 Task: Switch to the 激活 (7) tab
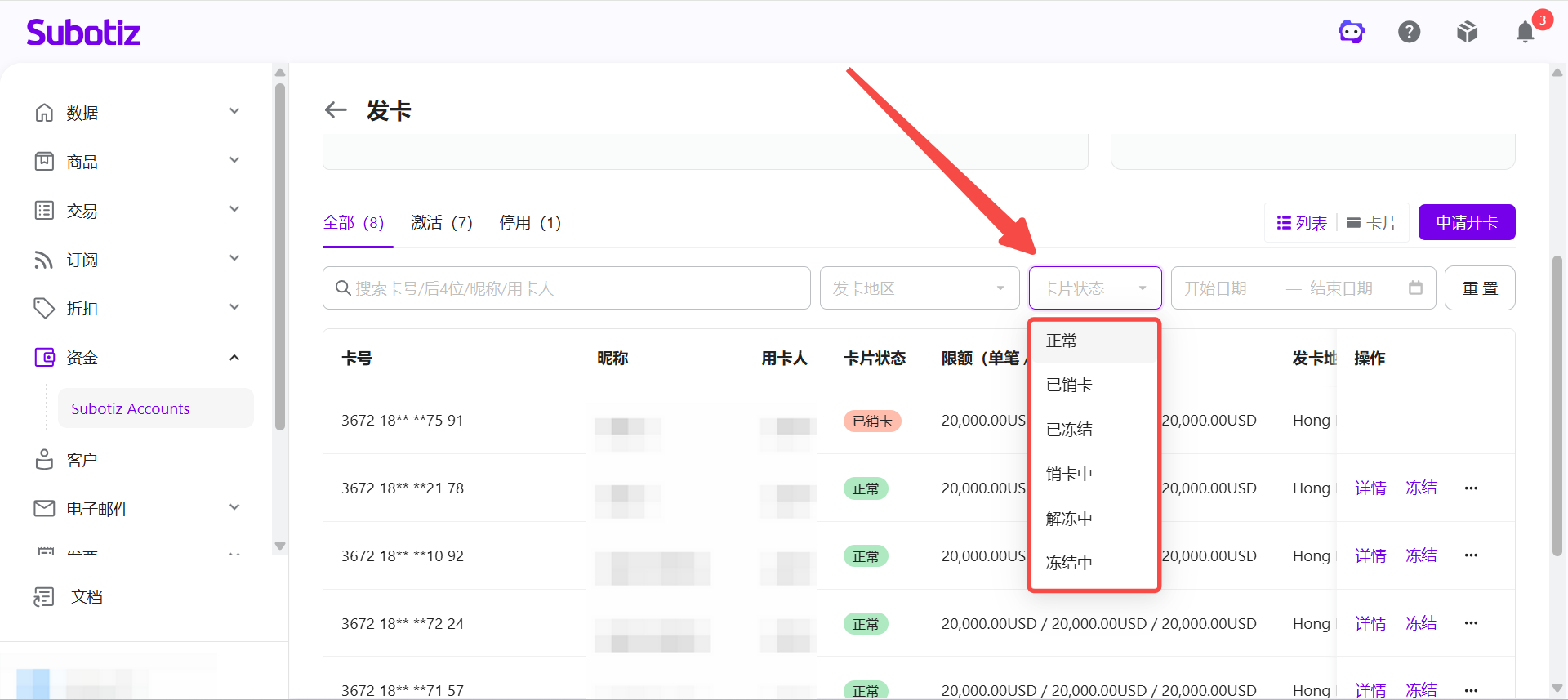pyautogui.click(x=442, y=222)
